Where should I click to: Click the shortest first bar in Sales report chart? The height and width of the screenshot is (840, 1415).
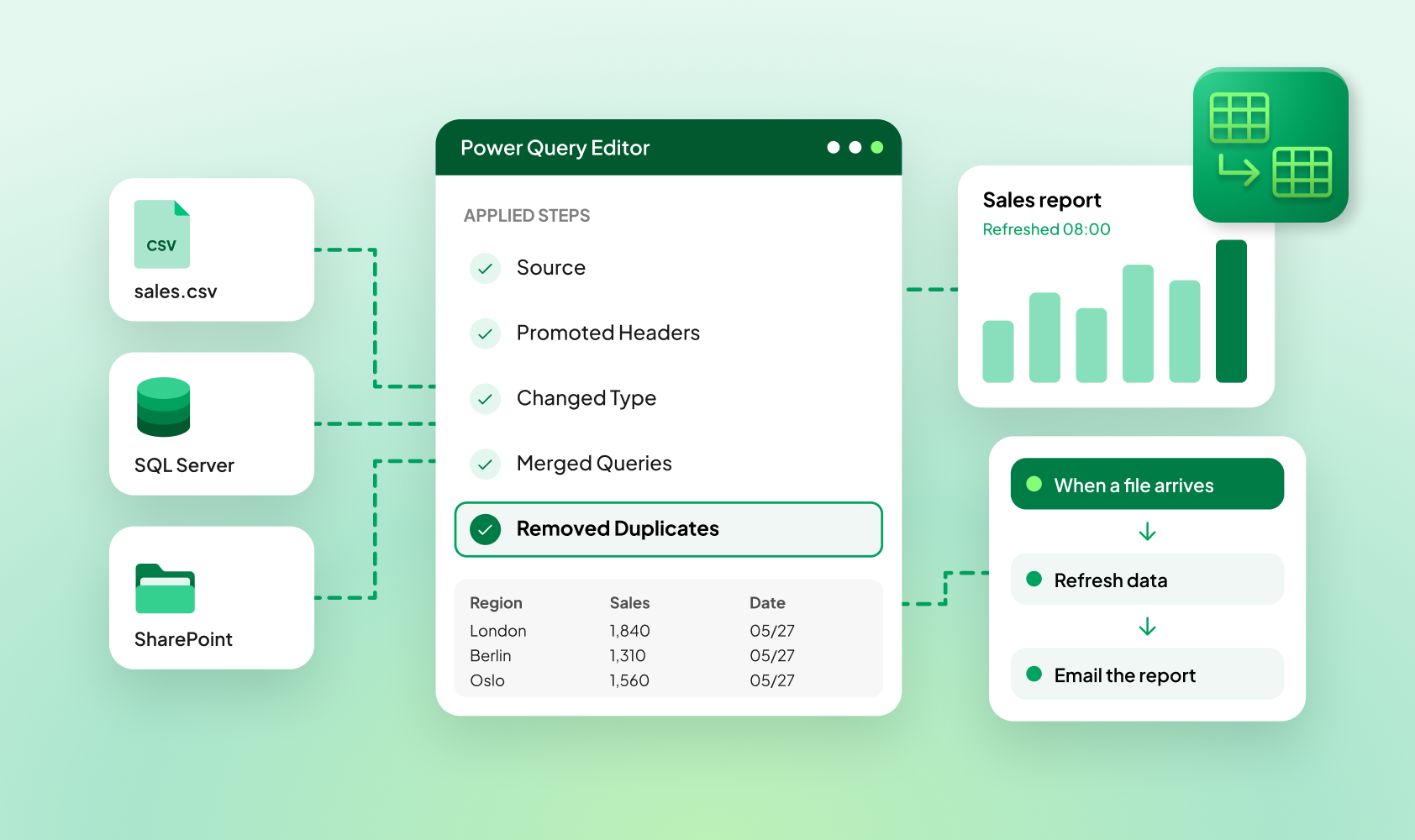pos(998,352)
